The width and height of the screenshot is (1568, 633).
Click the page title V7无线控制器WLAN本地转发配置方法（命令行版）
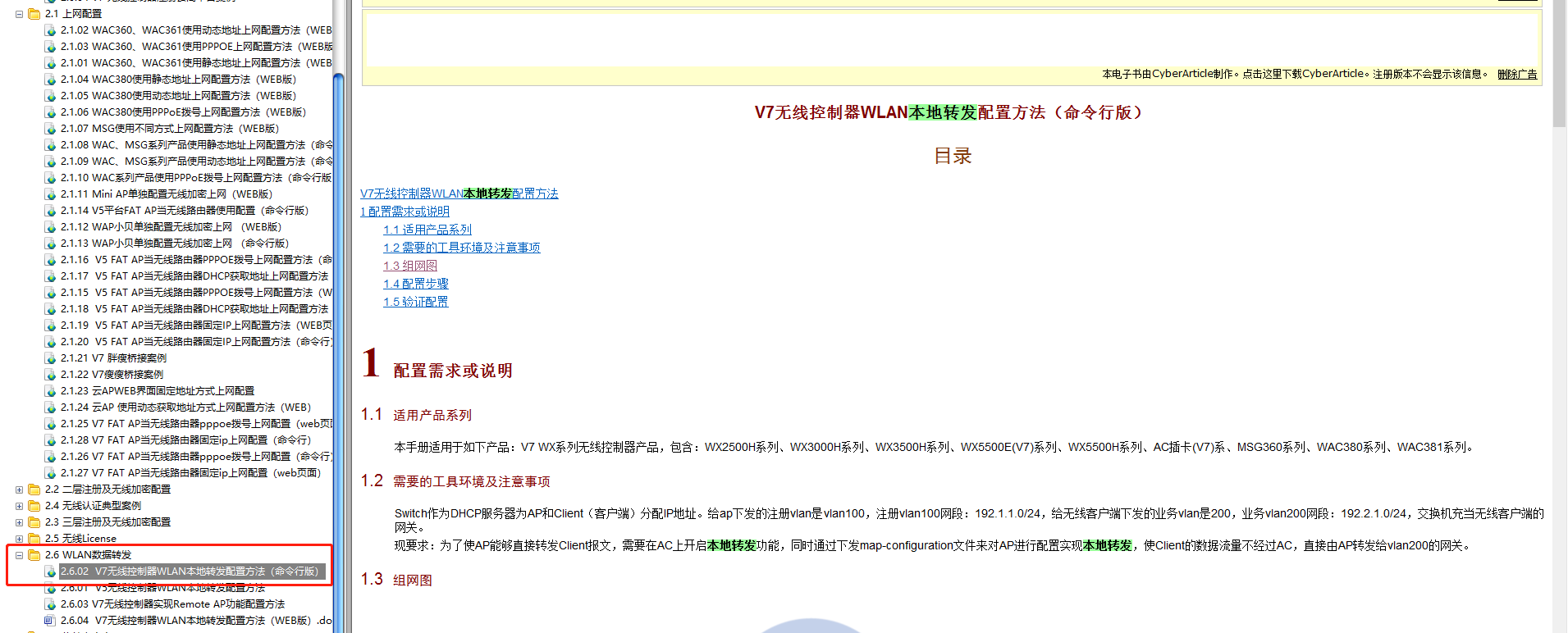tap(949, 112)
